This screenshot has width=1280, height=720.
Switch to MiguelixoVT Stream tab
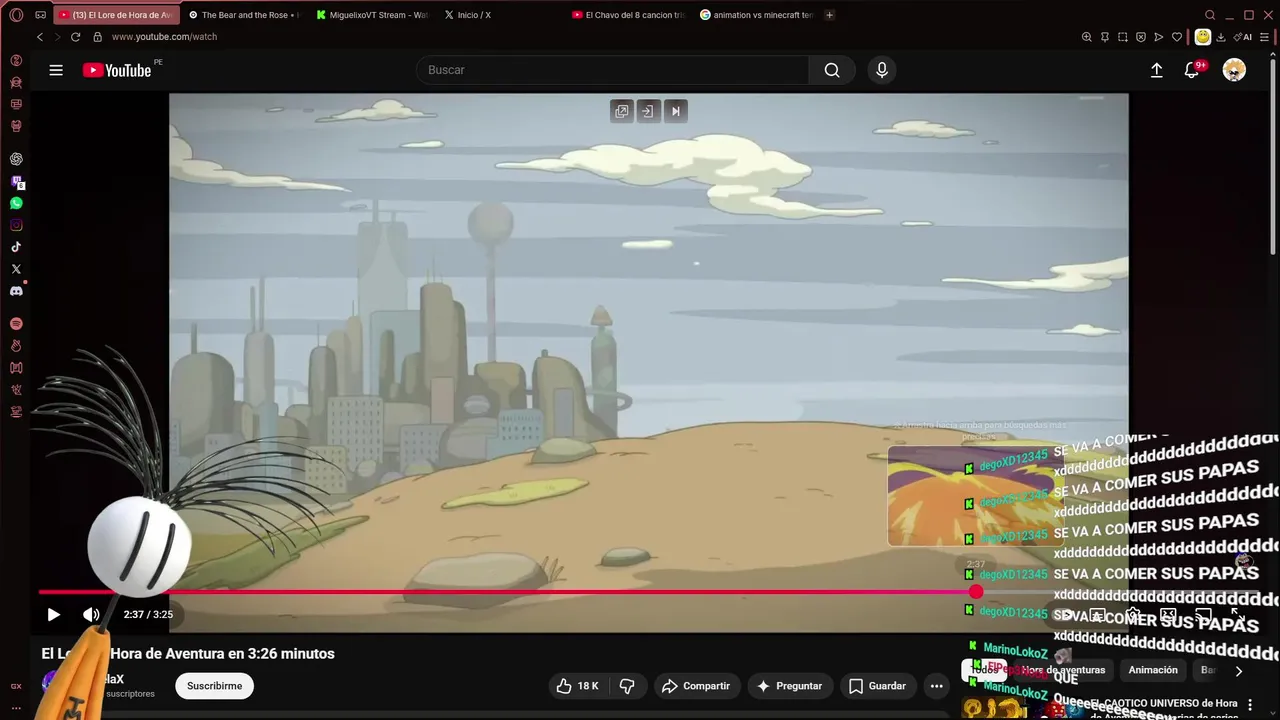click(372, 15)
